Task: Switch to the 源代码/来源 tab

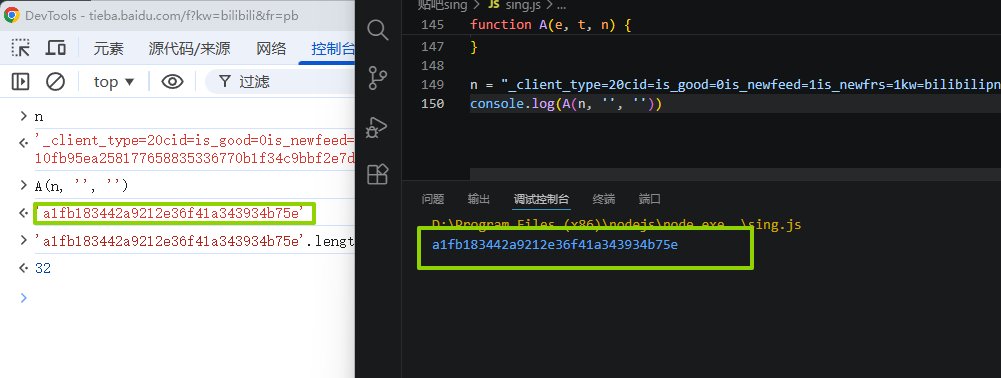Action: (190, 49)
